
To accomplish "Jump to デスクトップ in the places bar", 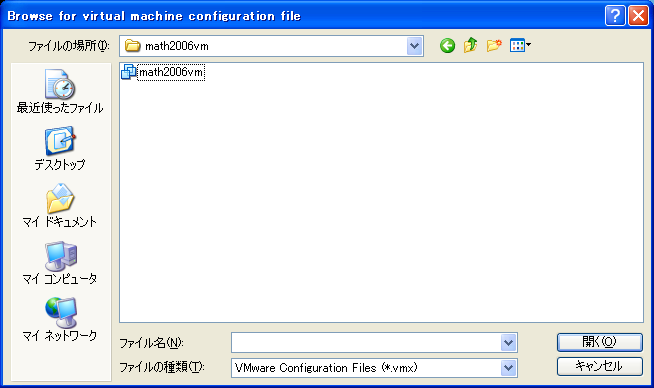I will [x=60, y=148].
